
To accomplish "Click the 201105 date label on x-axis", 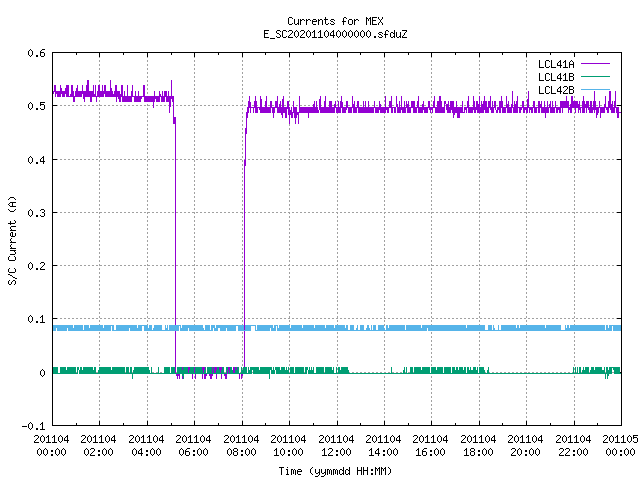I will coord(620,439).
